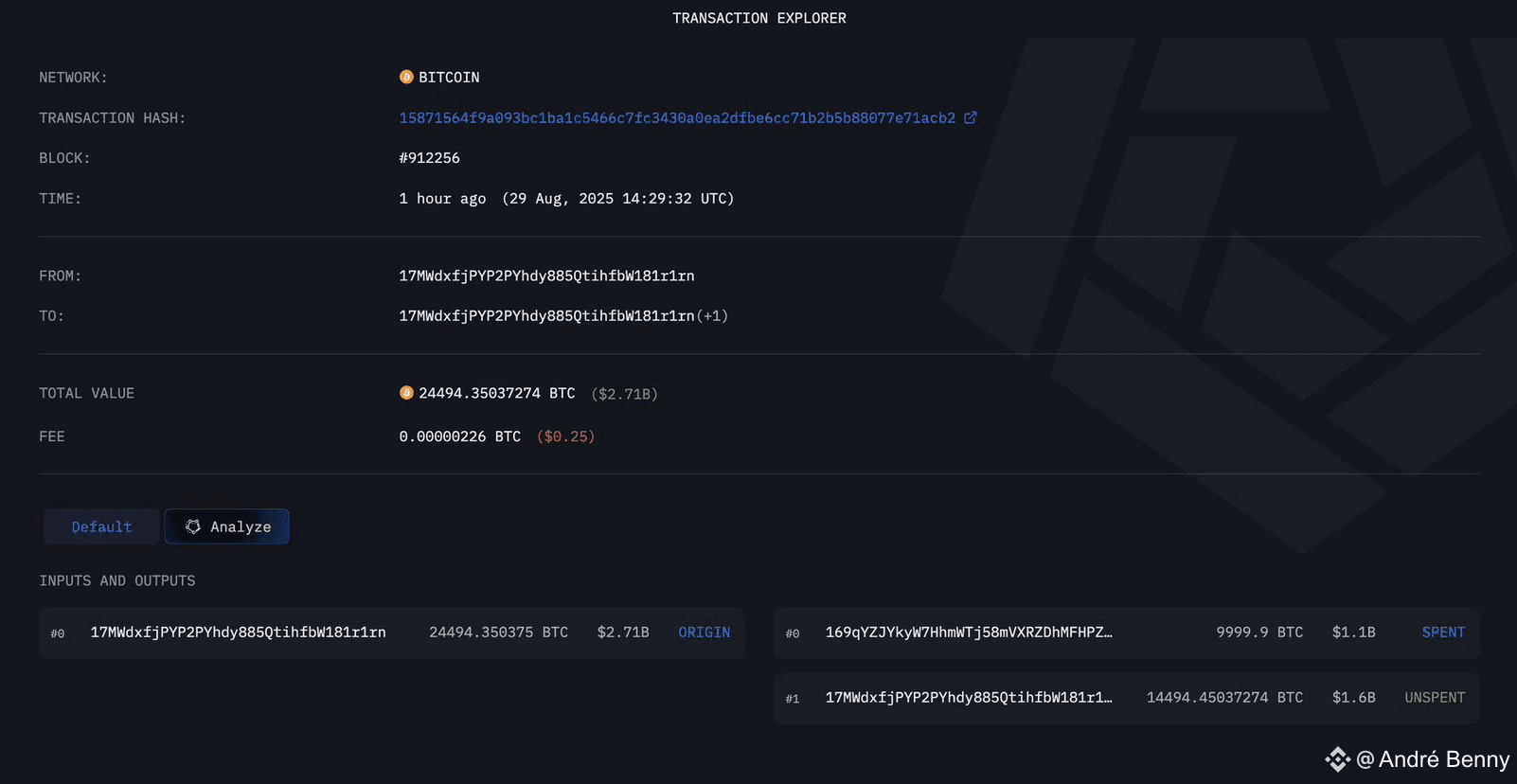This screenshot has height=784, width=1517.
Task: Click the Bitcoin icon beside total value
Action: (x=406, y=392)
